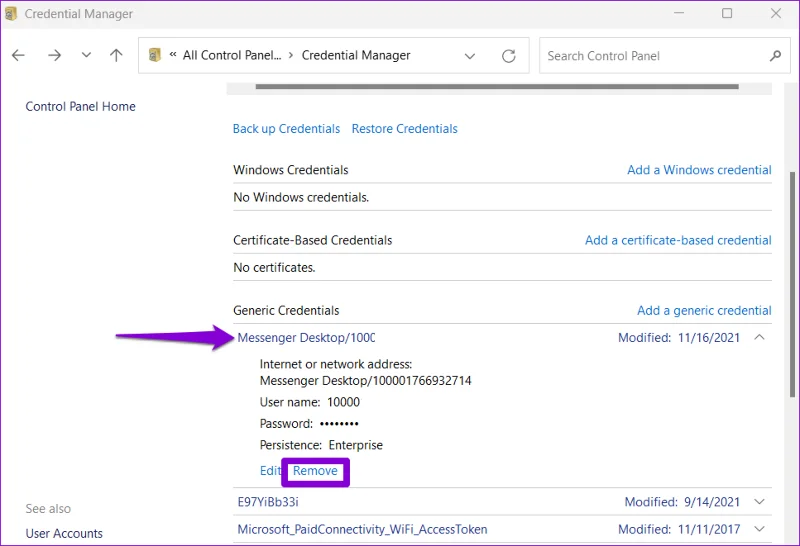
Task: Remove the Messenger Desktop credential
Action: click(315, 471)
